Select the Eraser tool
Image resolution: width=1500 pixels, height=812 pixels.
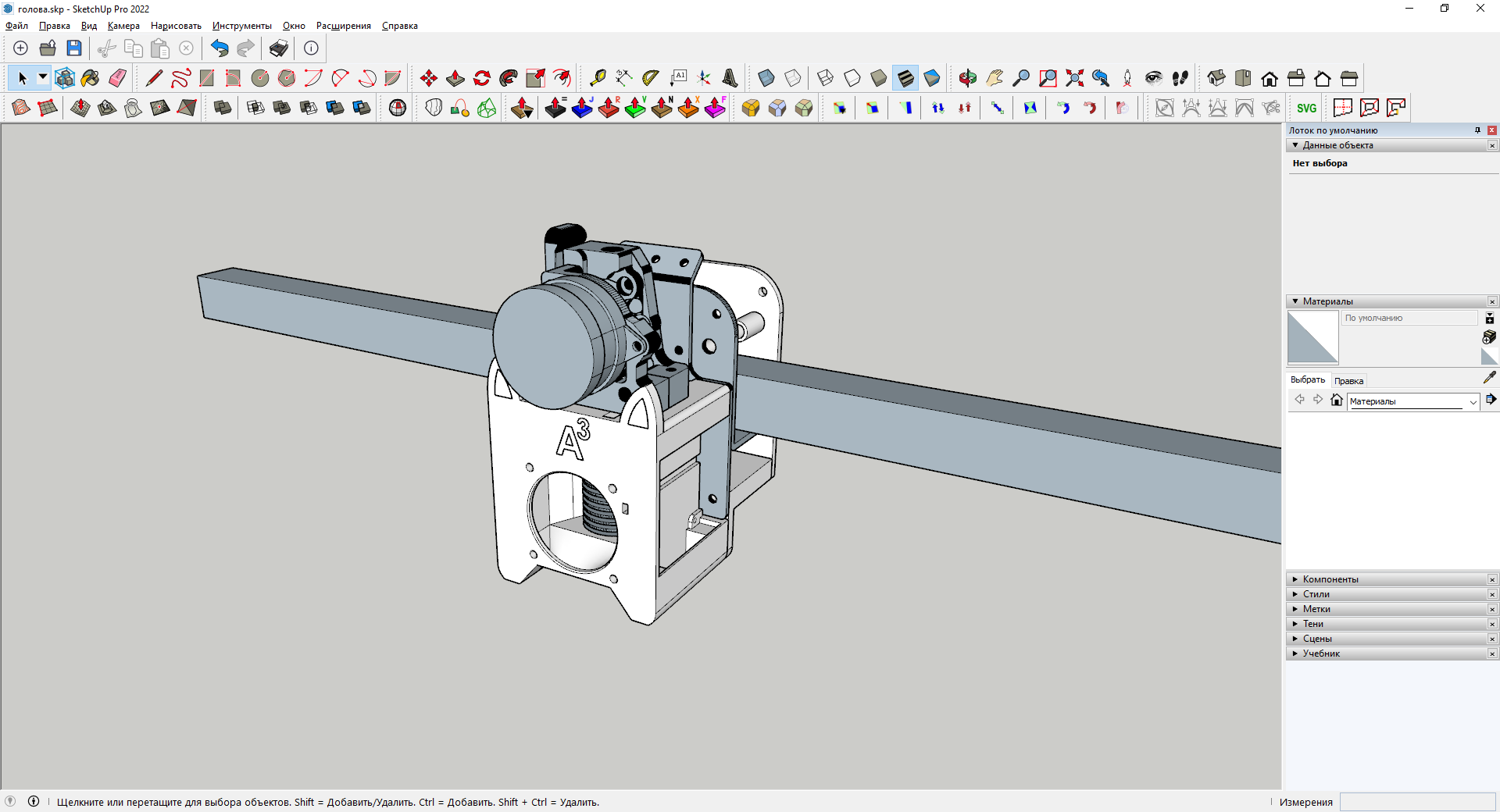118,78
